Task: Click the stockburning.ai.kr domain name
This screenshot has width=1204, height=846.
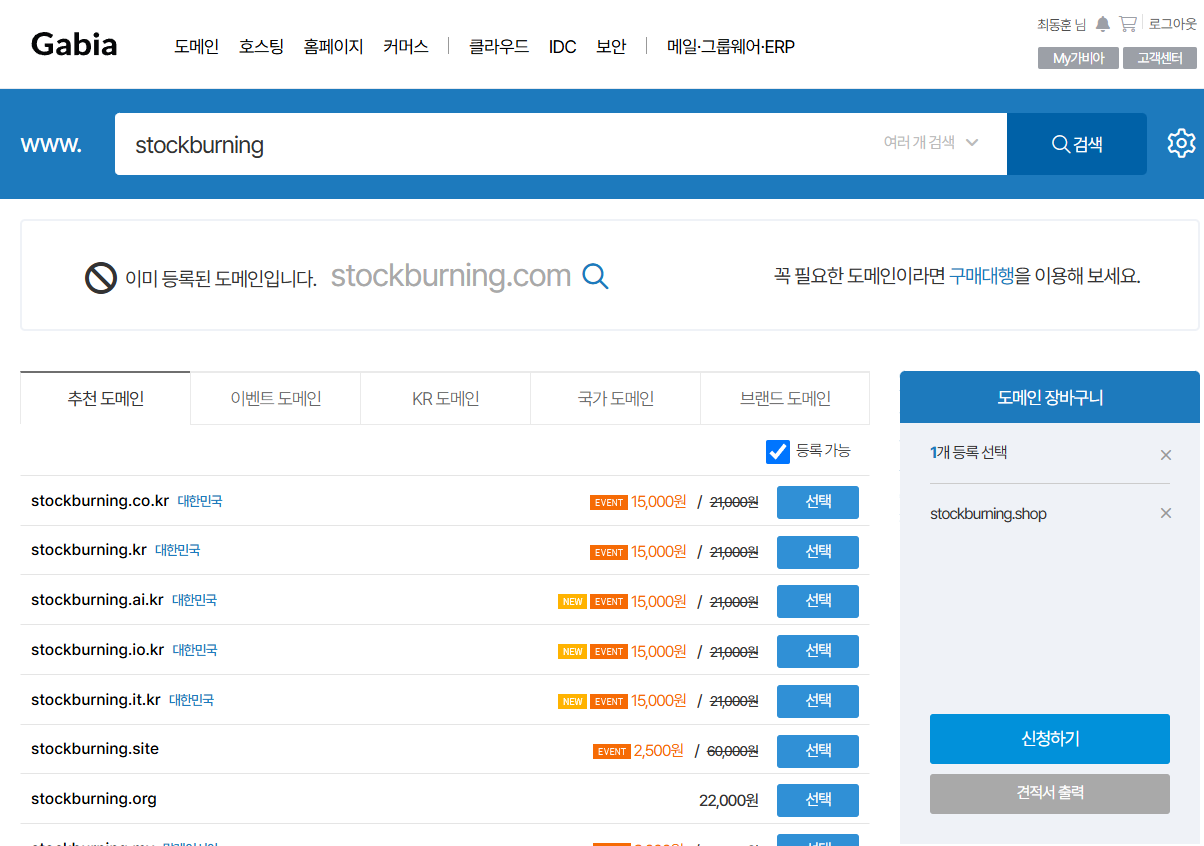Action: (97, 600)
